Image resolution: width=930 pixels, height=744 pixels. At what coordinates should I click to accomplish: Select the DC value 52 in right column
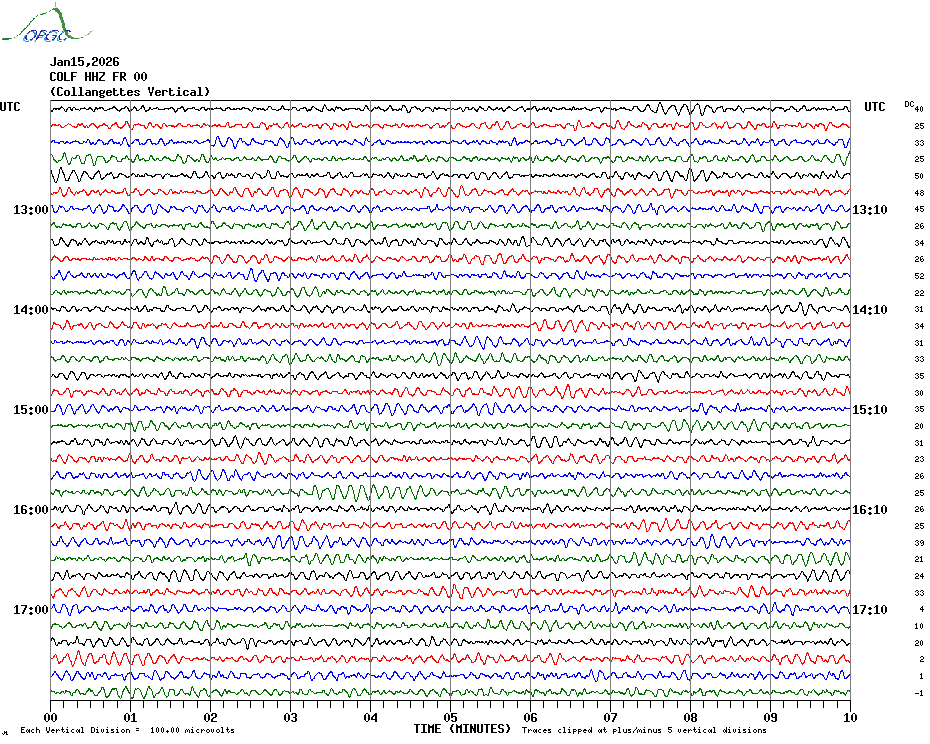pos(918,276)
